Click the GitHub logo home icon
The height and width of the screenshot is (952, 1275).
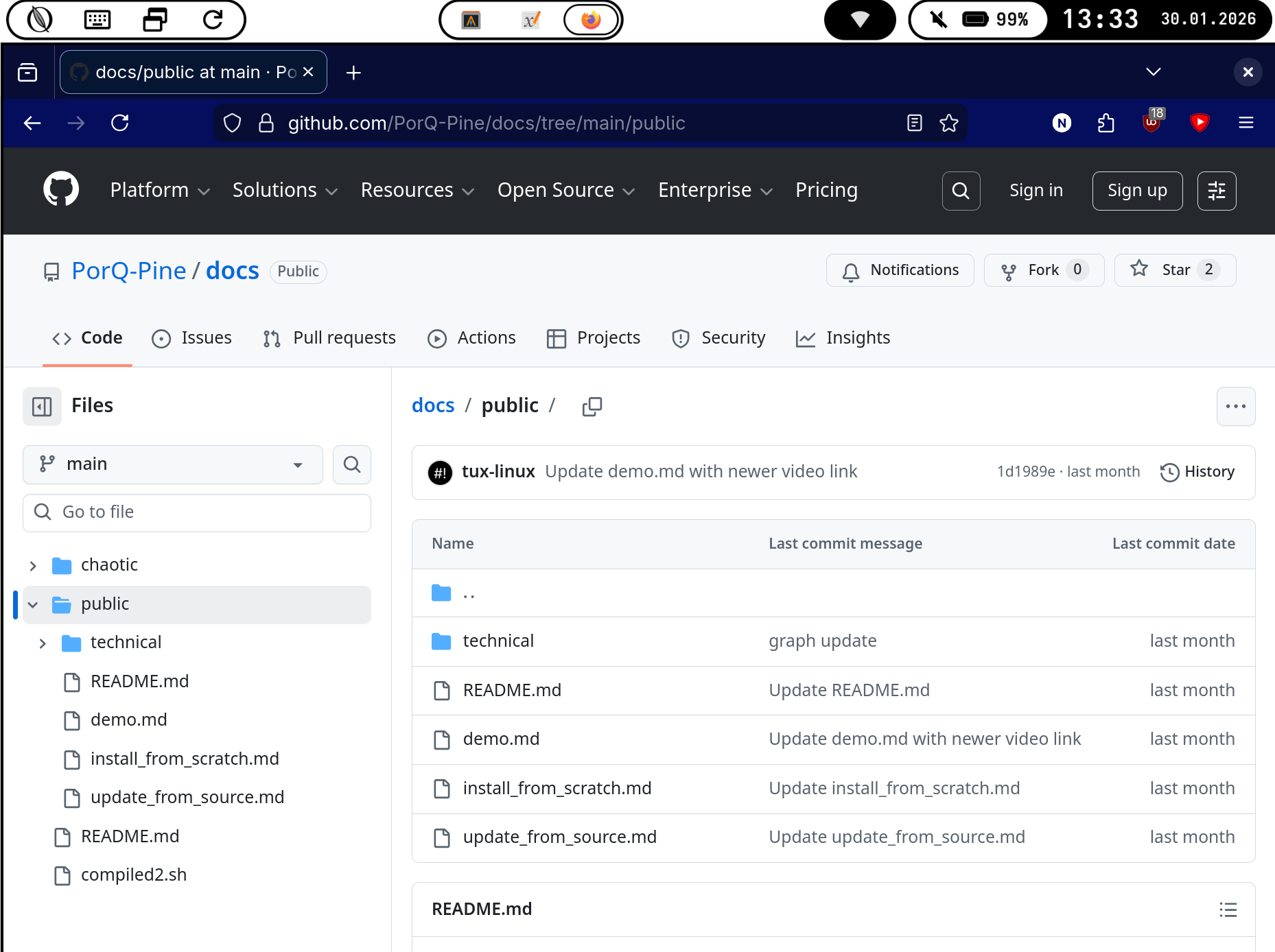tap(61, 190)
